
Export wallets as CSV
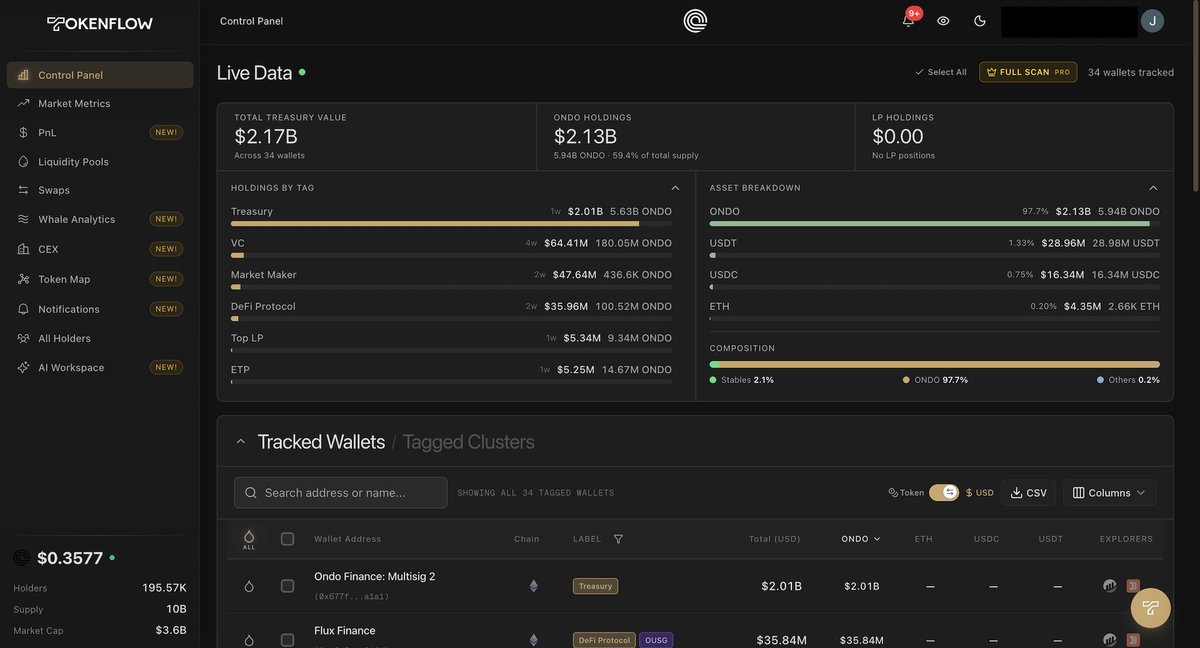click(1028, 493)
